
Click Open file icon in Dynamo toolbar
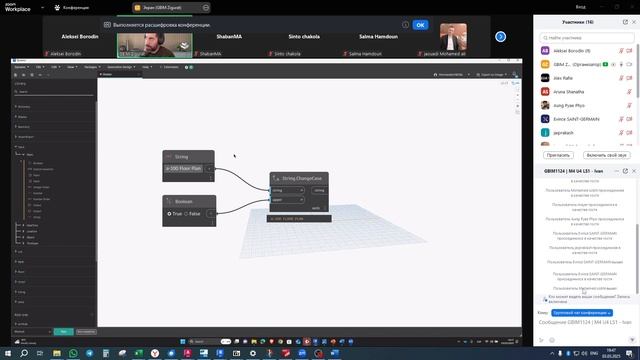(24, 75)
